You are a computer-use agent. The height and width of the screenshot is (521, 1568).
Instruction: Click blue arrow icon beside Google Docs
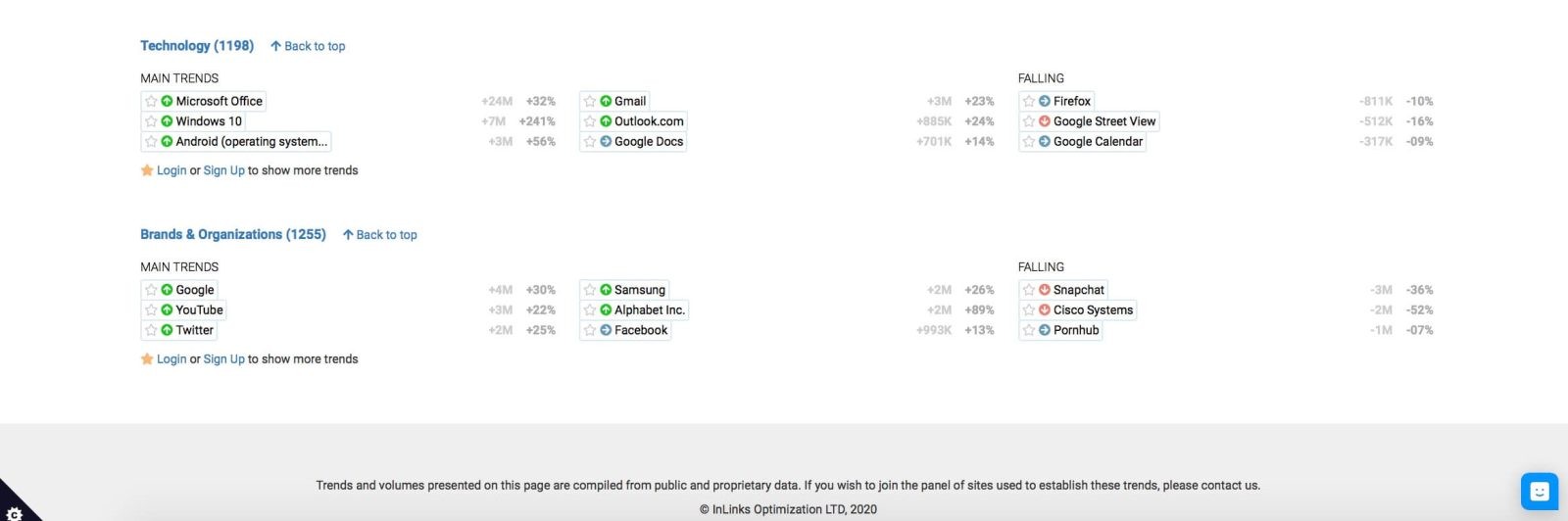click(x=606, y=142)
